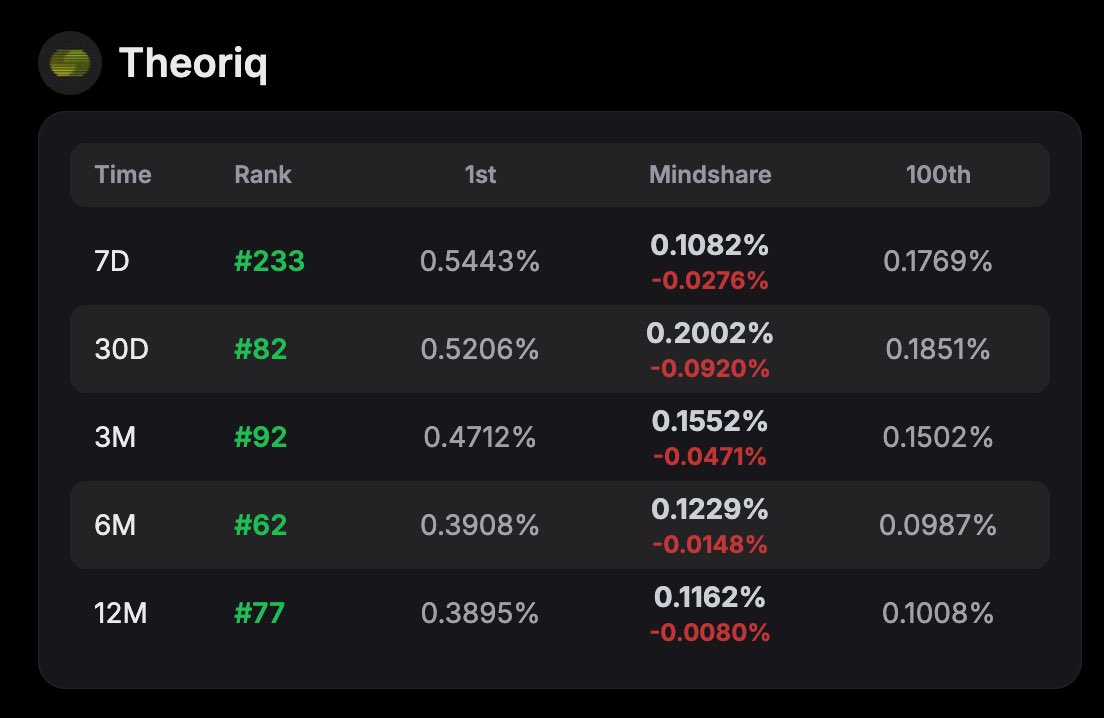Image resolution: width=1104 pixels, height=718 pixels.
Task: Click the 0.1769% 100th place value
Action: pos(938,262)
